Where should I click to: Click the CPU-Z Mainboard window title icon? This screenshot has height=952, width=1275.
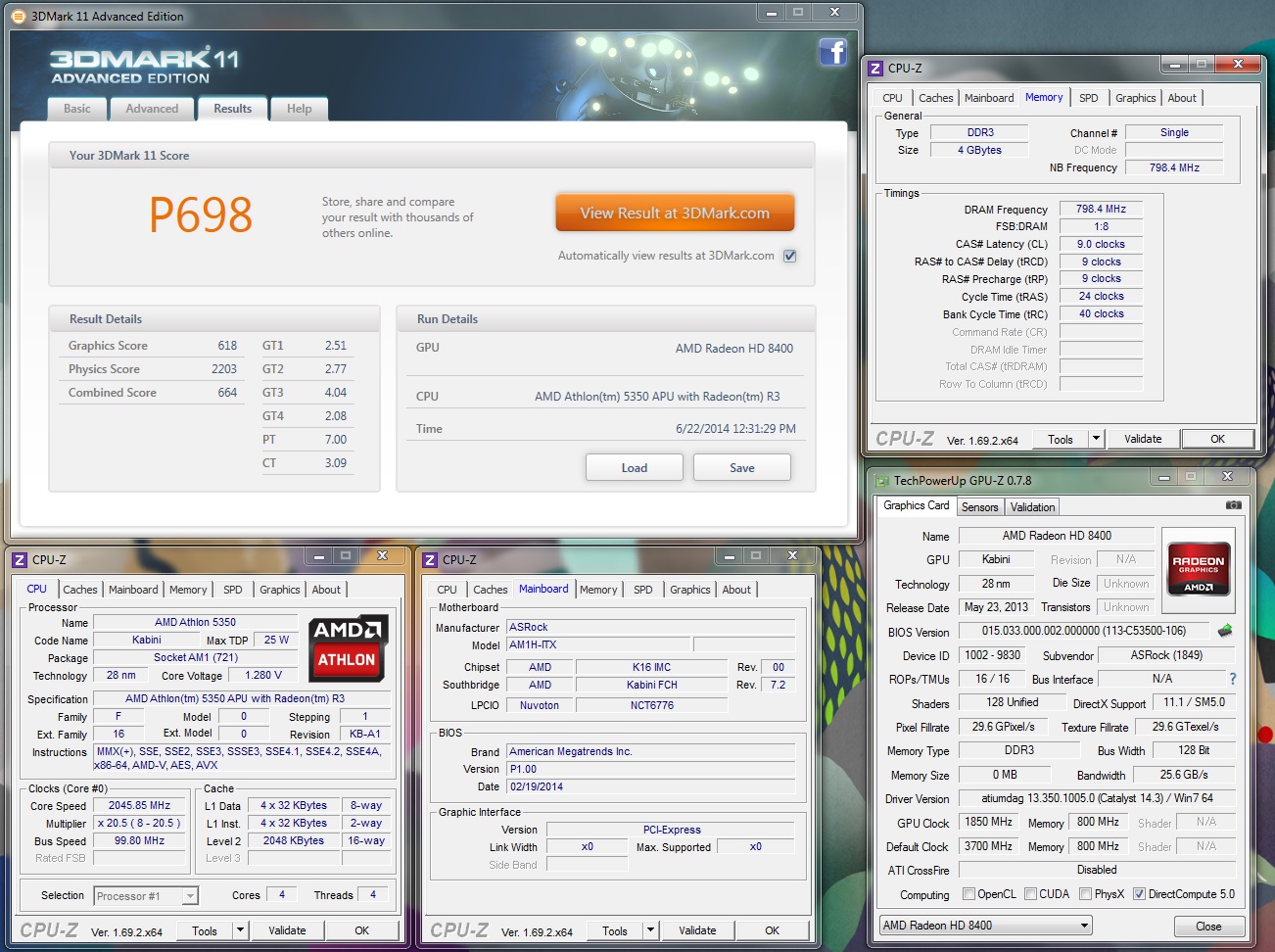point(430,560)
